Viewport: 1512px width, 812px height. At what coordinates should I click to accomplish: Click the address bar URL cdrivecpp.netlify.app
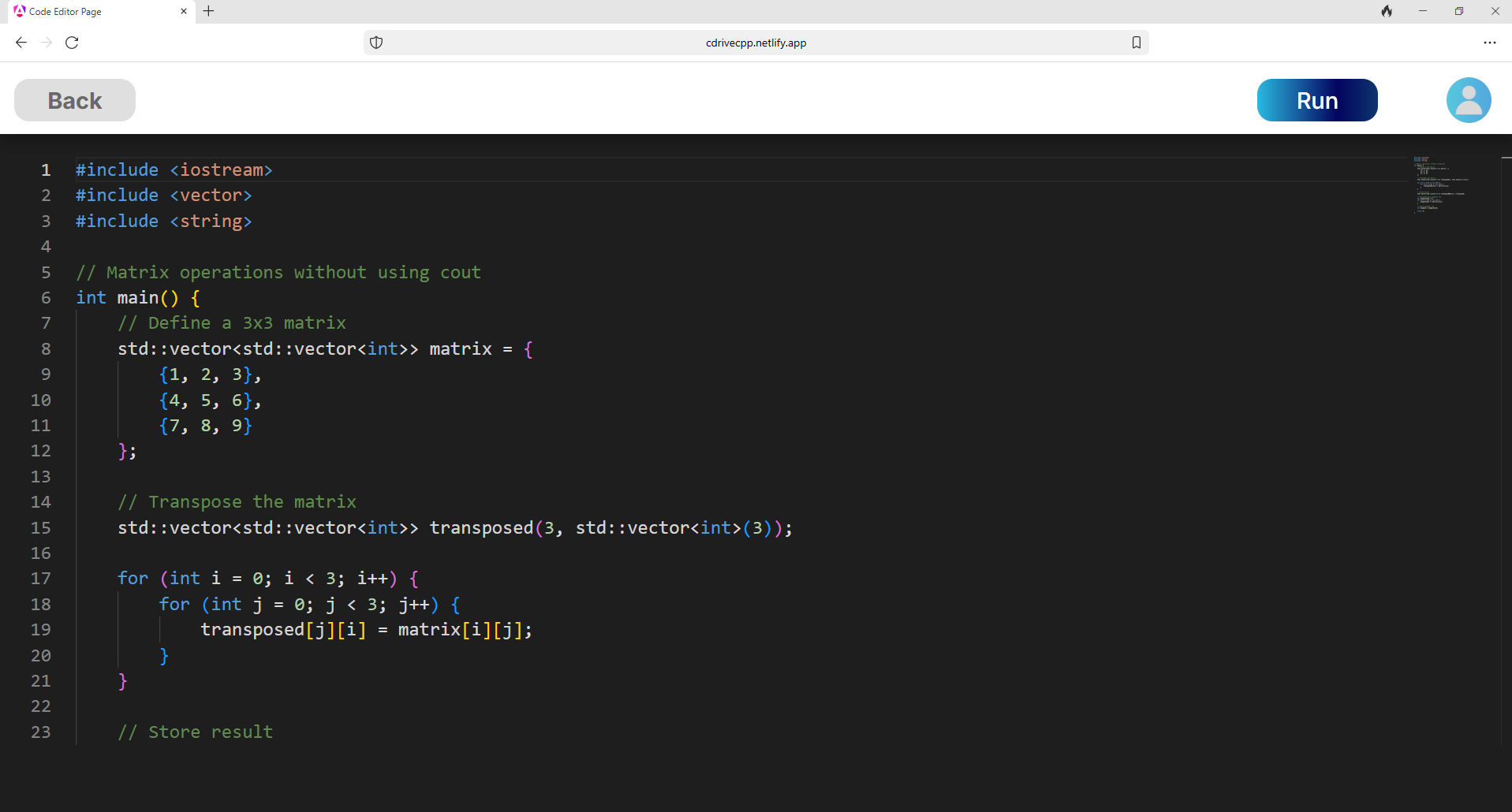click(756, 43)
